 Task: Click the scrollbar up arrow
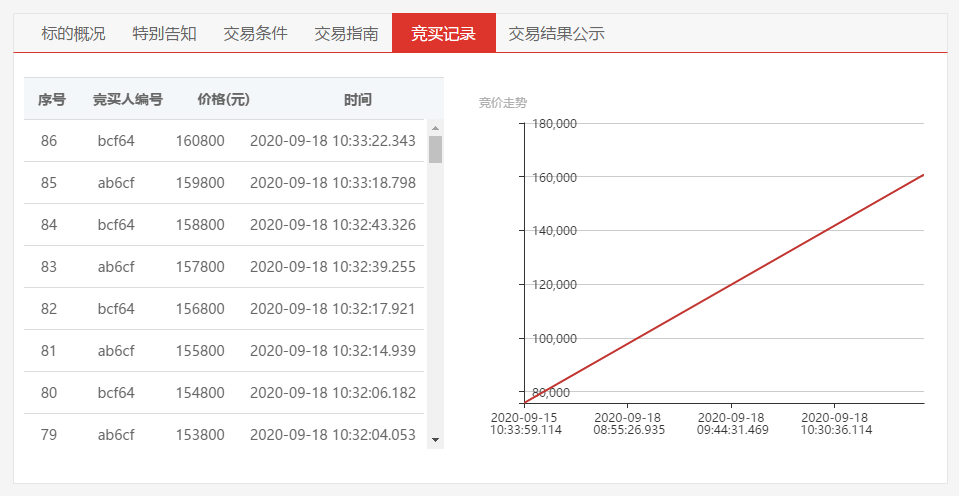pyautogui.click(x=435, y=128)
